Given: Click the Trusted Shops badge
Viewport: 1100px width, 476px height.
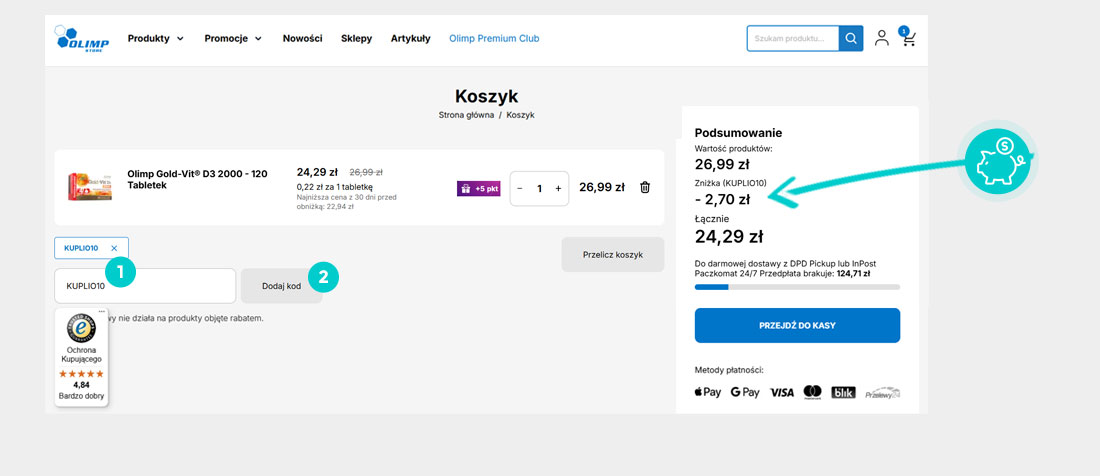Looking at the screenshot, I should click(x=81, y=357).
